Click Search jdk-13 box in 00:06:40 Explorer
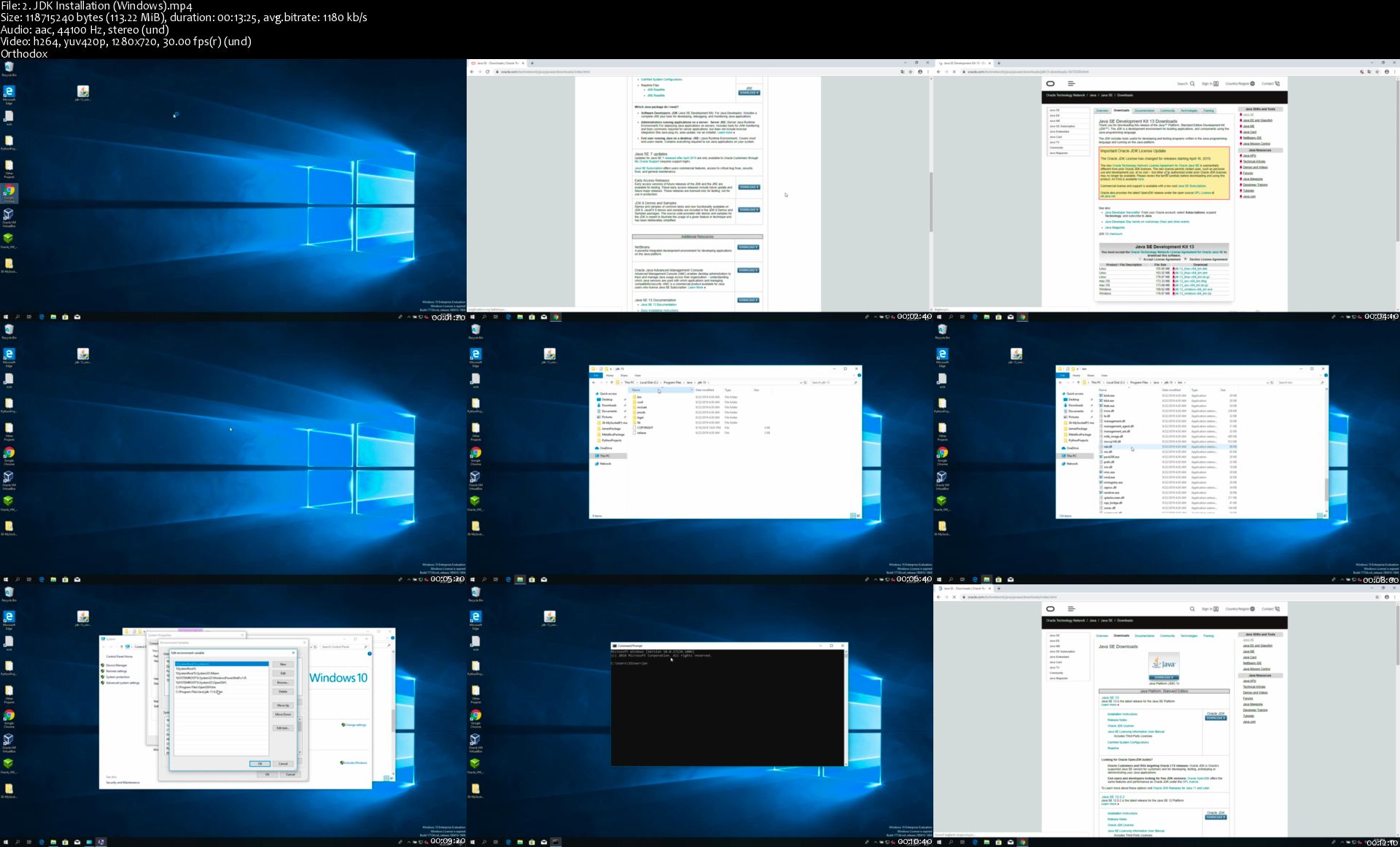 834,382
